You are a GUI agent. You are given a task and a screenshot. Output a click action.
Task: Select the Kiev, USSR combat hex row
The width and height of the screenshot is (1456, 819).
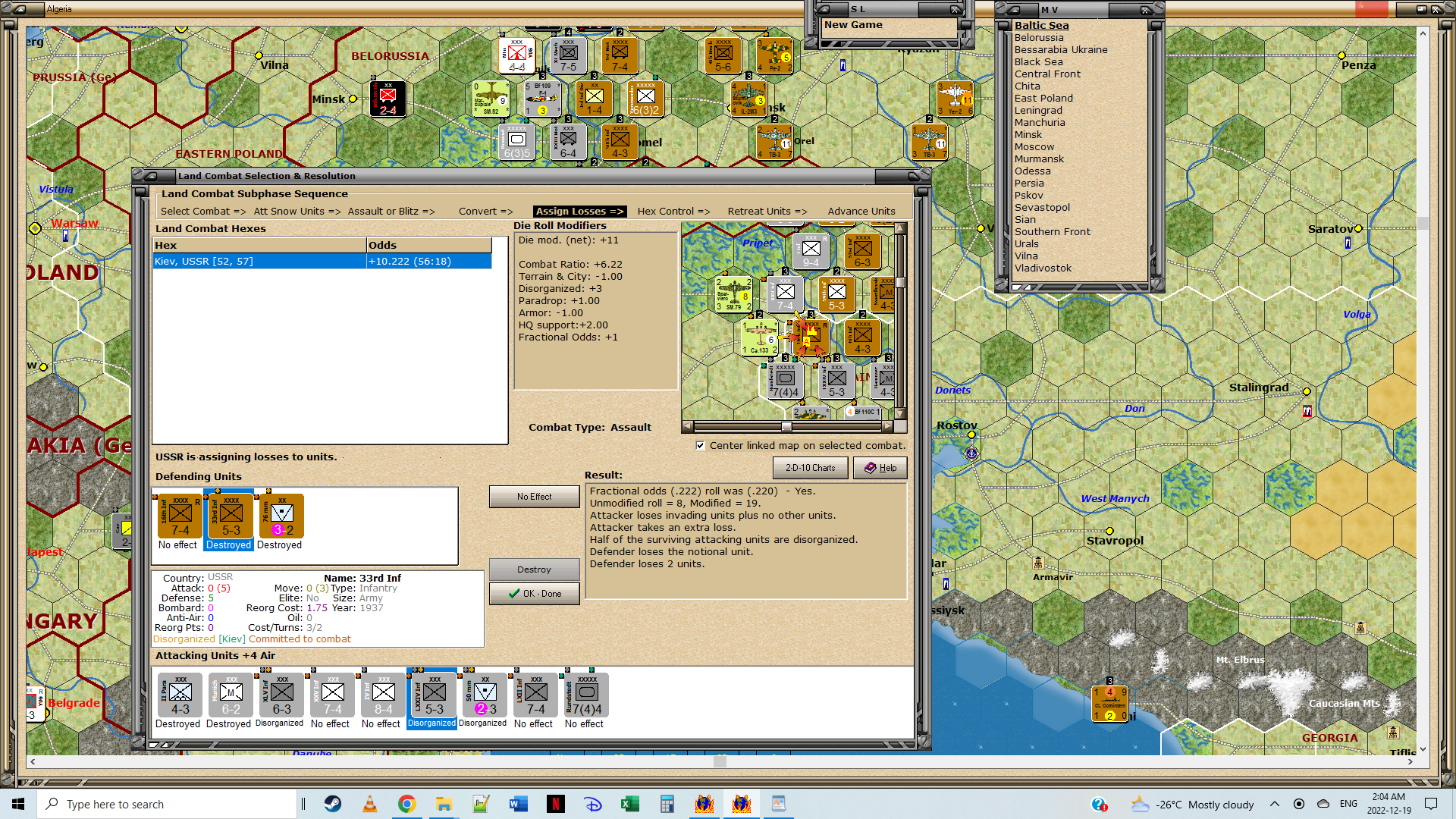point(322,262)
